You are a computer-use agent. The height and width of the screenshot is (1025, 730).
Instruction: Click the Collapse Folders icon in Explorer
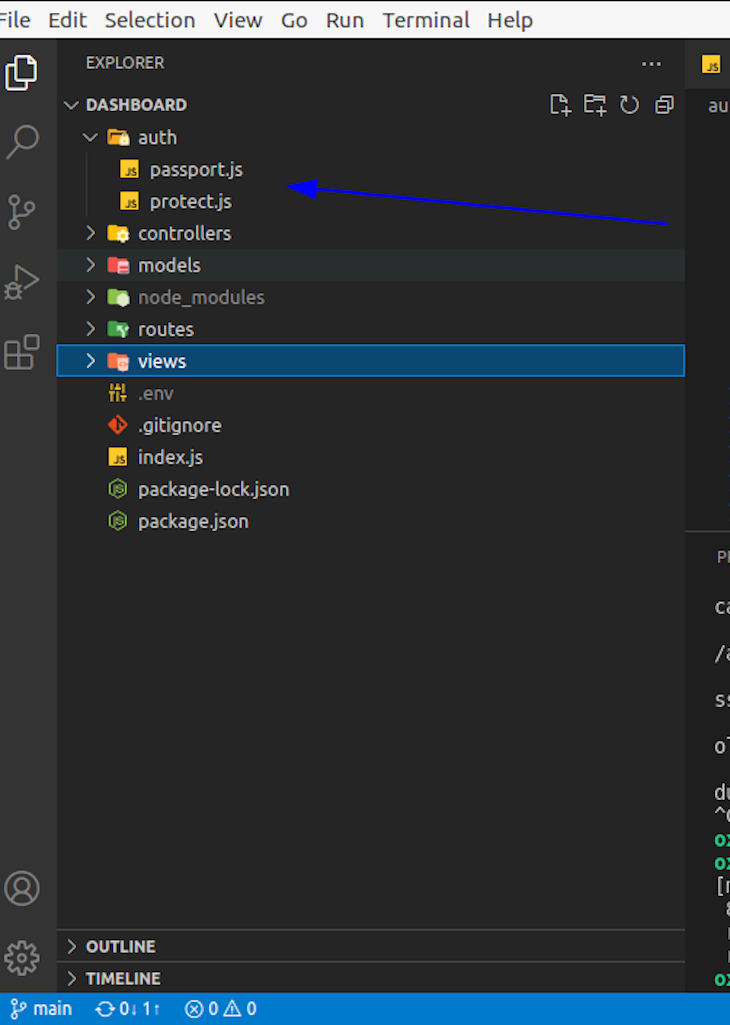coord(664,104)
